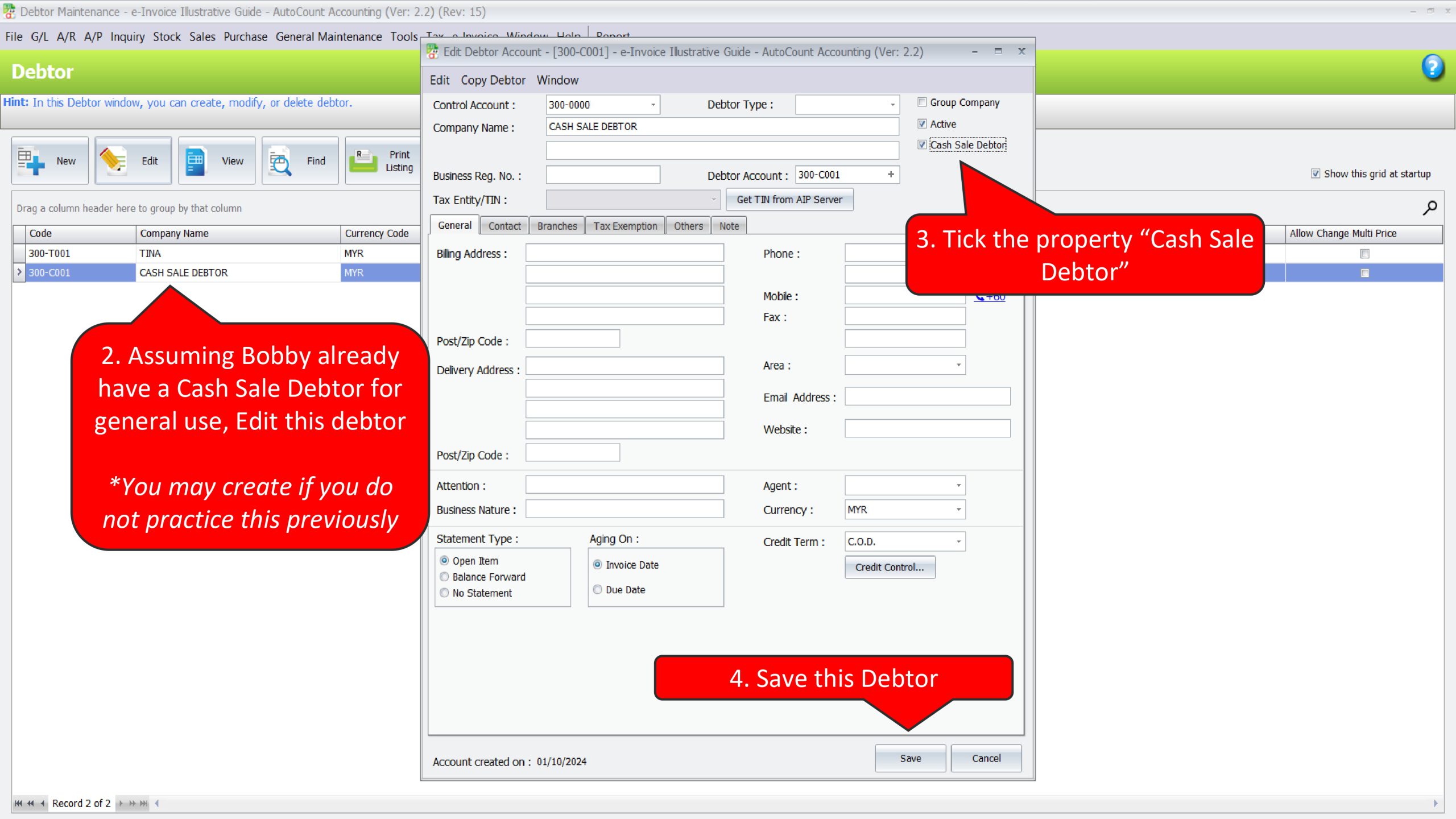Viewport: 1456px width, 819px height.
Task: Open the Agent dropdown
Action: (x=958, y=486)
